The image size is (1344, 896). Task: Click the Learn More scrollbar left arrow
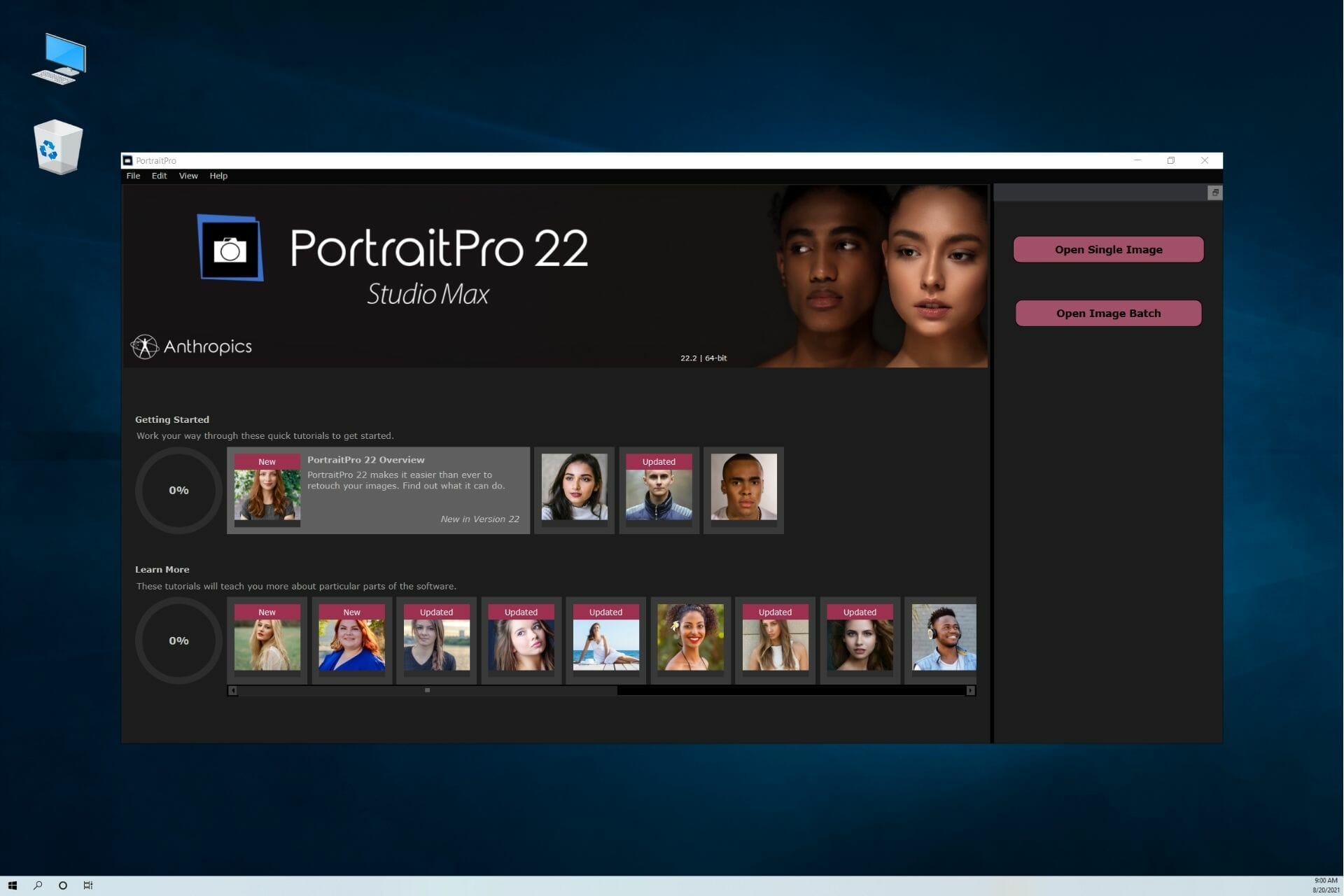(x=232, y=690)
